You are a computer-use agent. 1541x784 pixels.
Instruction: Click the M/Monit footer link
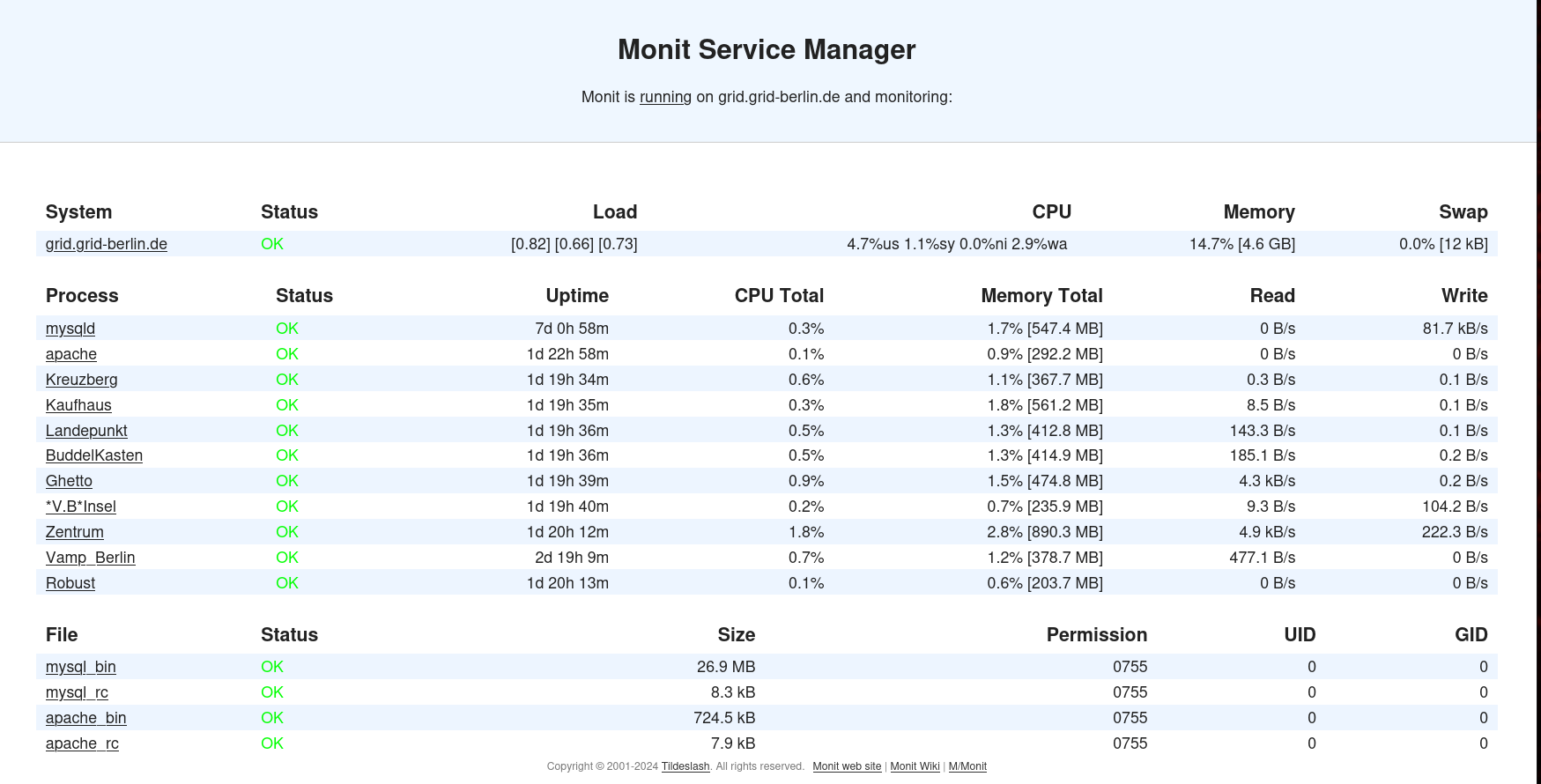tap(967, 766)
